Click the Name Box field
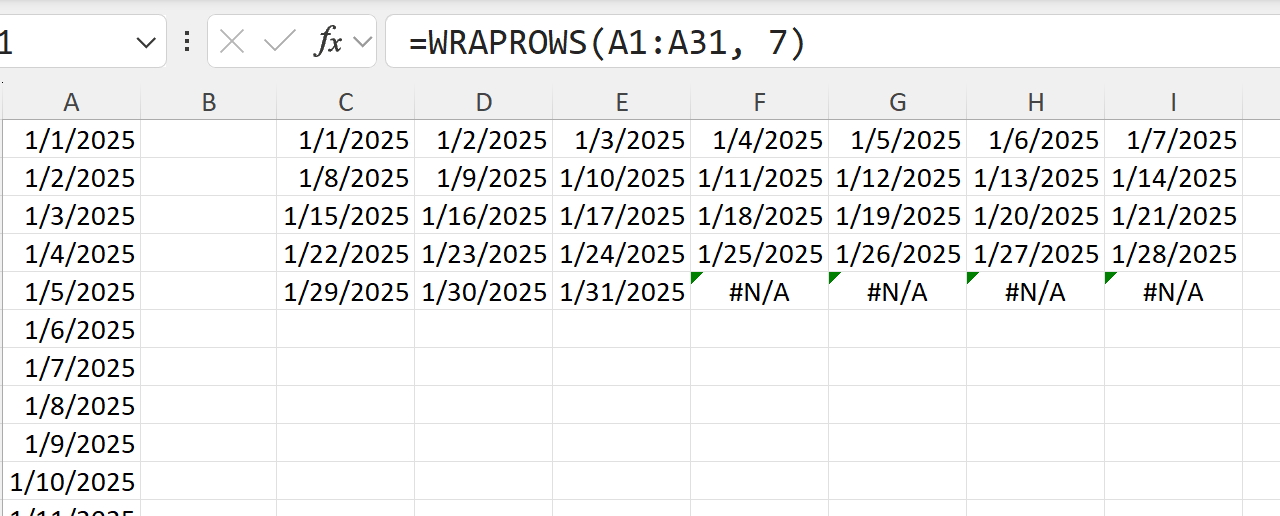 pos(60,42)
